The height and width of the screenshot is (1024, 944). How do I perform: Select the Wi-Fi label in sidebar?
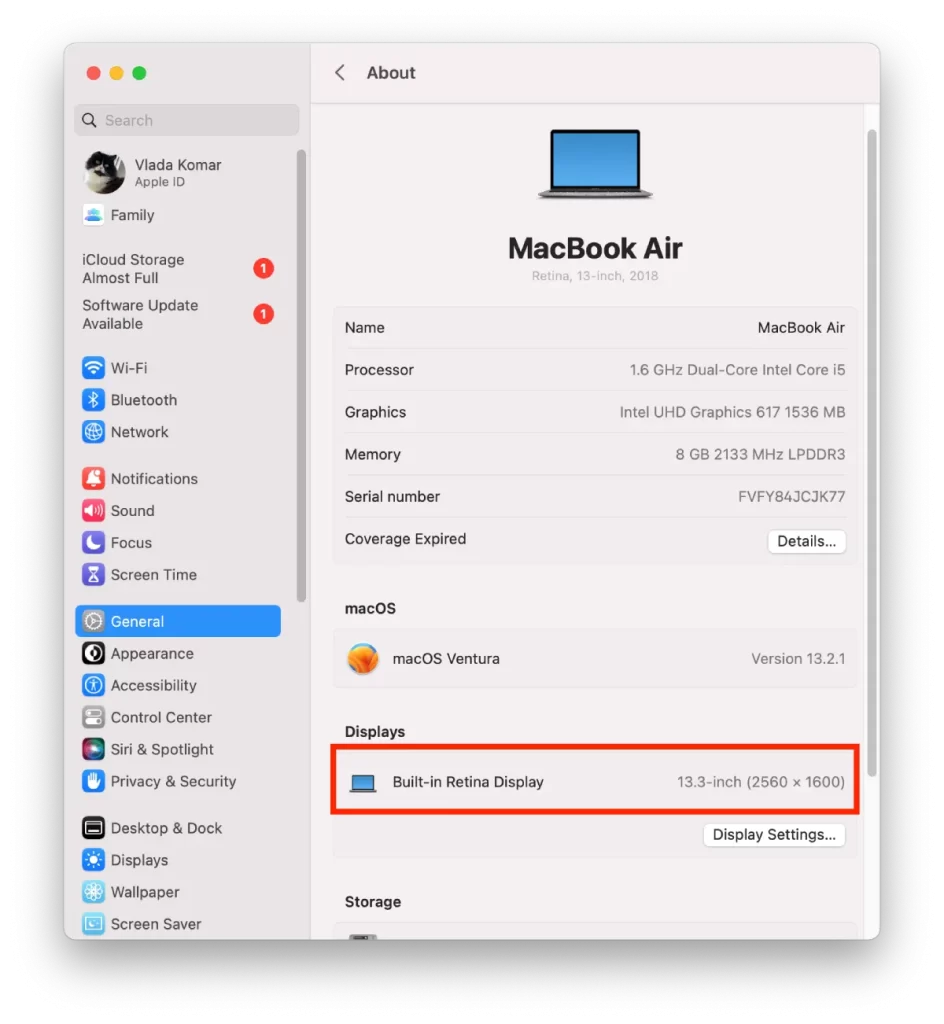point(129,368)
